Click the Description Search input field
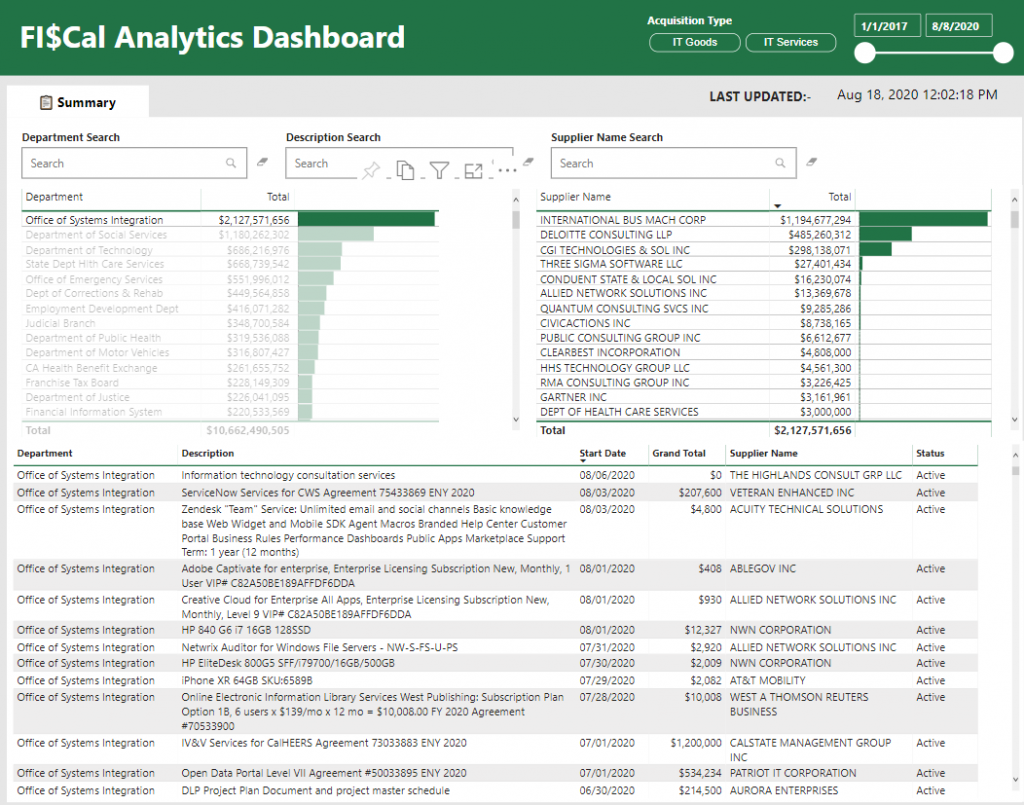This screenshot has width=1024, height=805. click(x=320, y=163)
